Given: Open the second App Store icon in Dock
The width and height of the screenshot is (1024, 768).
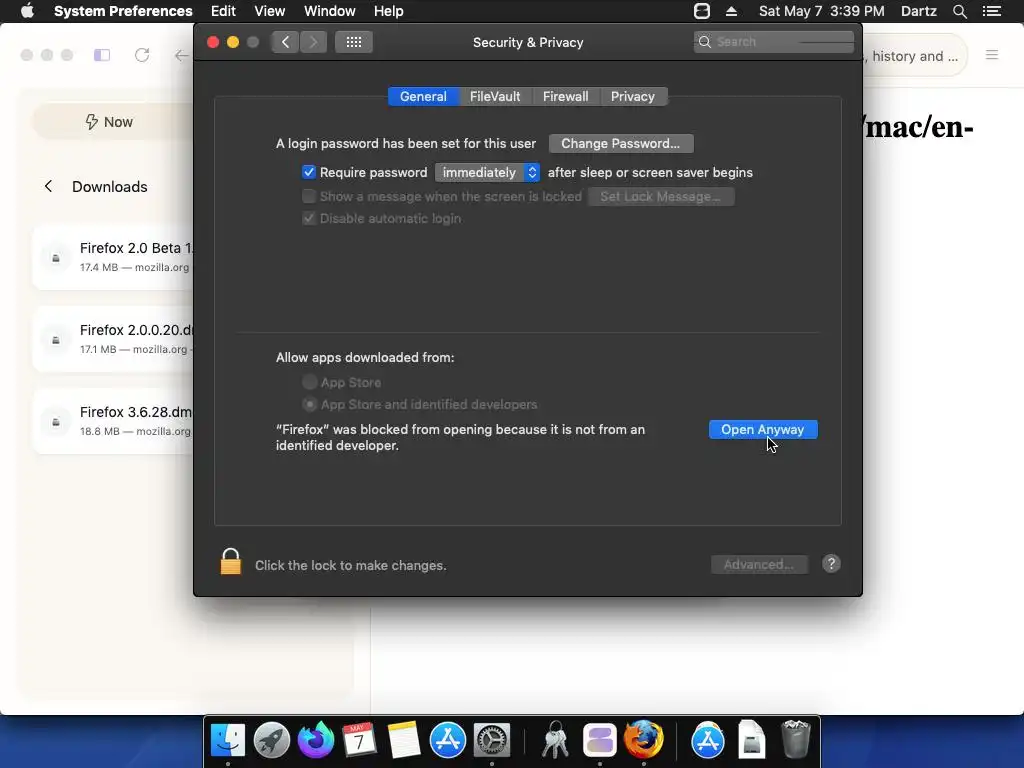Looking at the screenshot, I should 708,740.
